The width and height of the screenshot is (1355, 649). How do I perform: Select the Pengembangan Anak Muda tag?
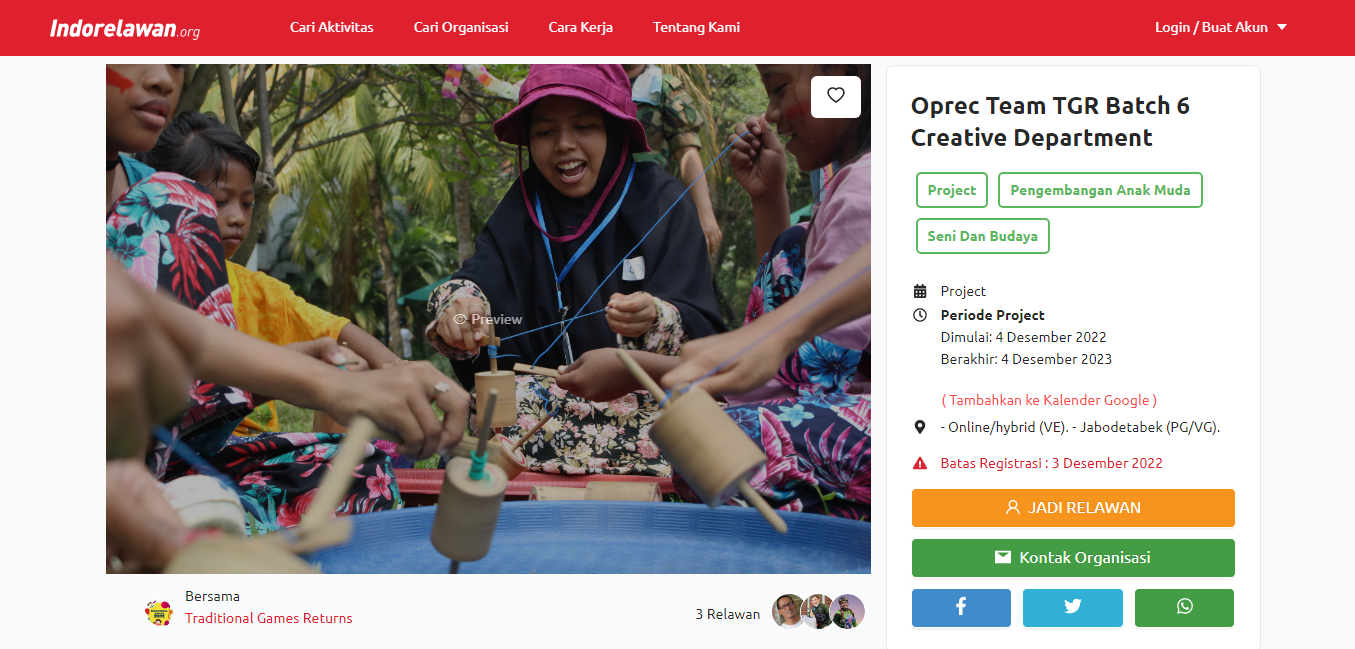[1100, 190]
